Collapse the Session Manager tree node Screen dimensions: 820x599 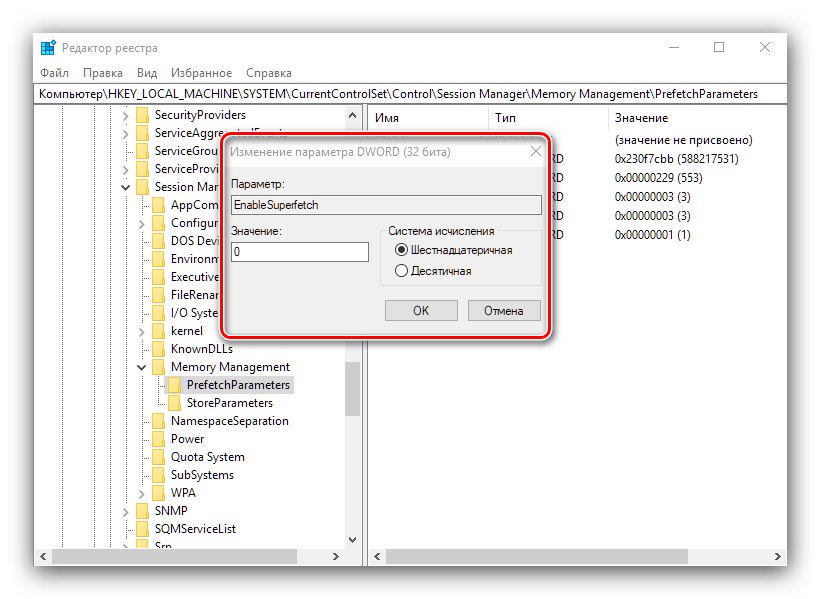[x=126, y=187]
